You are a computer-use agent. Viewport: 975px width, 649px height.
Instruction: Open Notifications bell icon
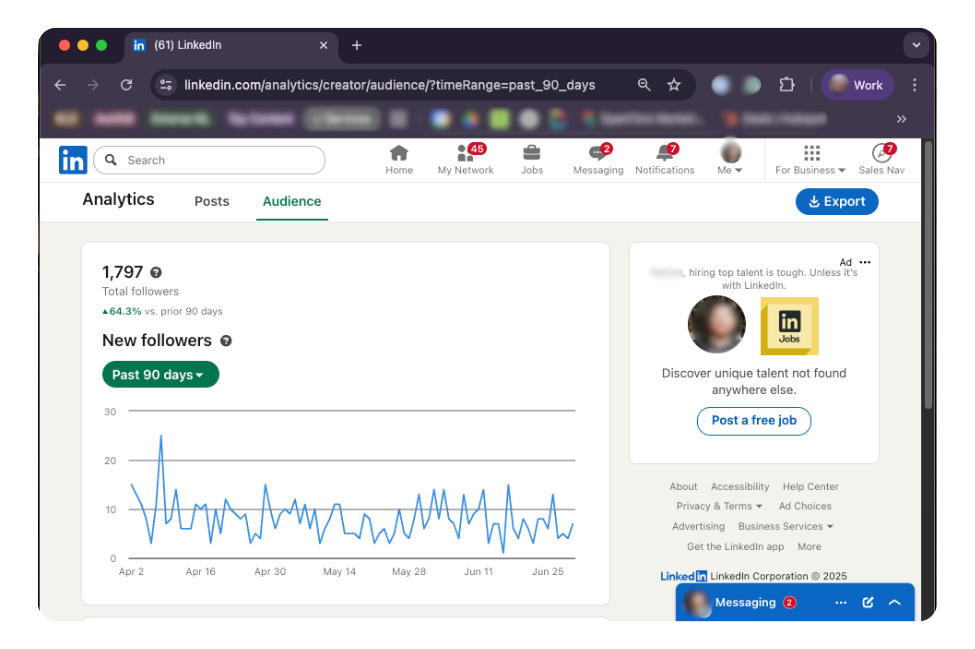click(665, 153)
